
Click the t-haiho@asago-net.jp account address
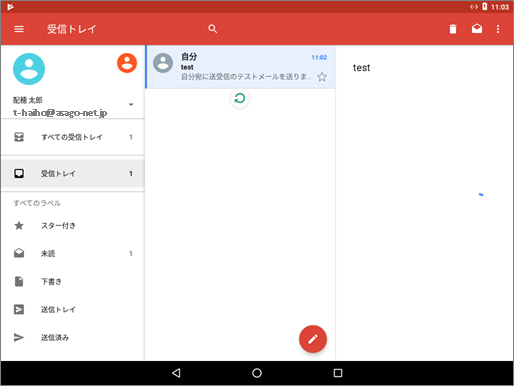[60, 113]
